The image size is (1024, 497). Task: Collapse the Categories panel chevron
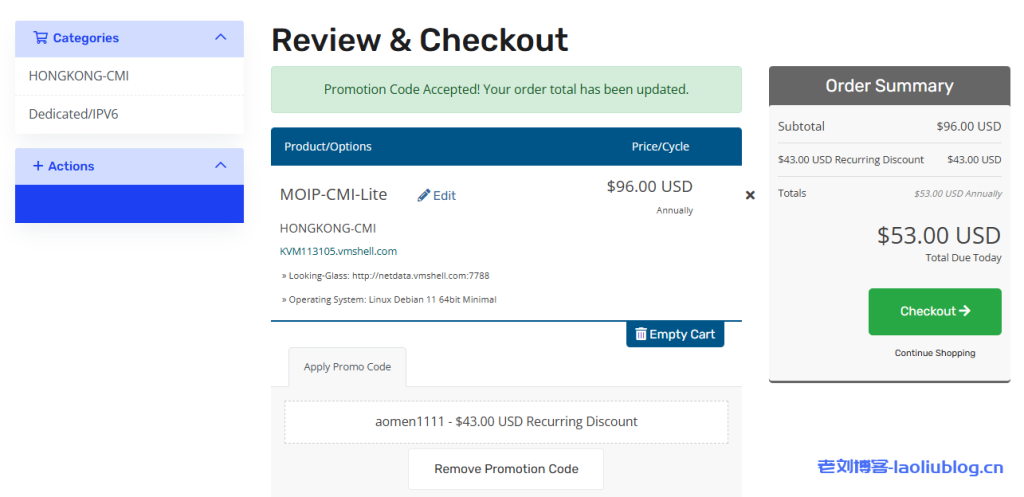click(221, 38)
